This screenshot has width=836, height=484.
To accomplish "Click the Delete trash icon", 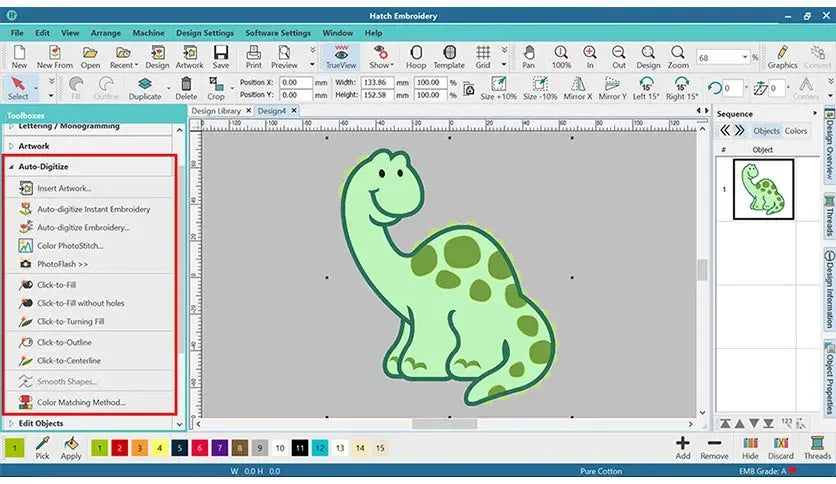I will click(186, 84).
